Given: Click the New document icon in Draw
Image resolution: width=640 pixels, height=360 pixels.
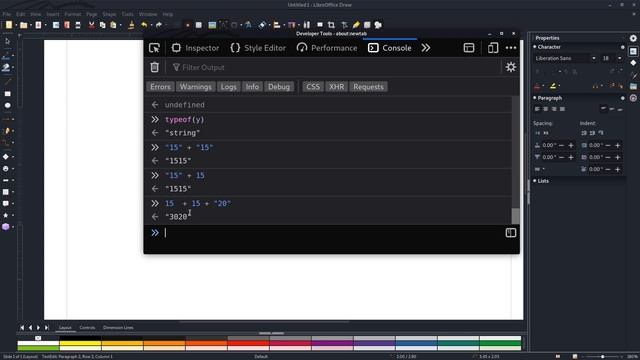Looking at the screenshot, I should pos(9,25).
